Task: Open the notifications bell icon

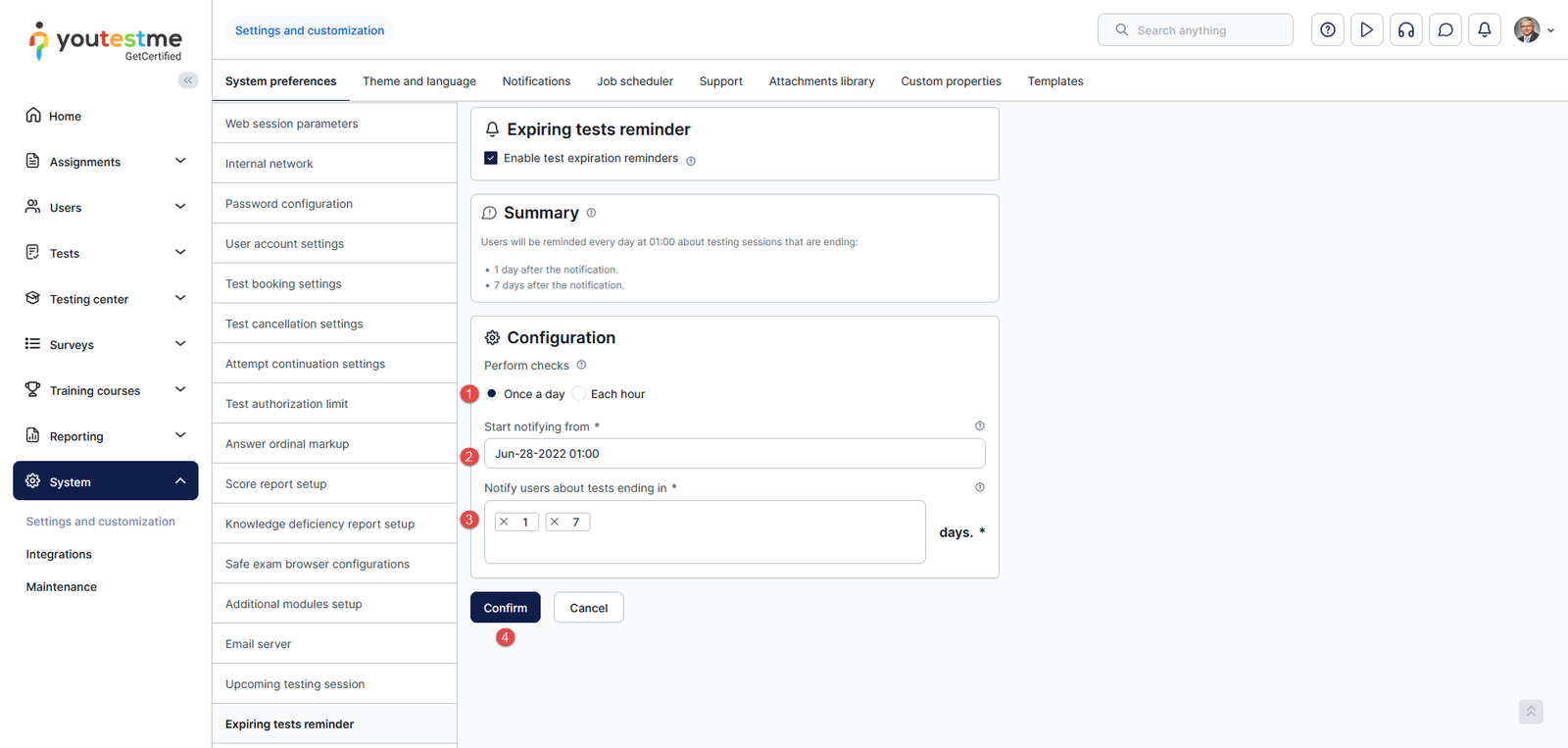Action: coord(1484,30)
